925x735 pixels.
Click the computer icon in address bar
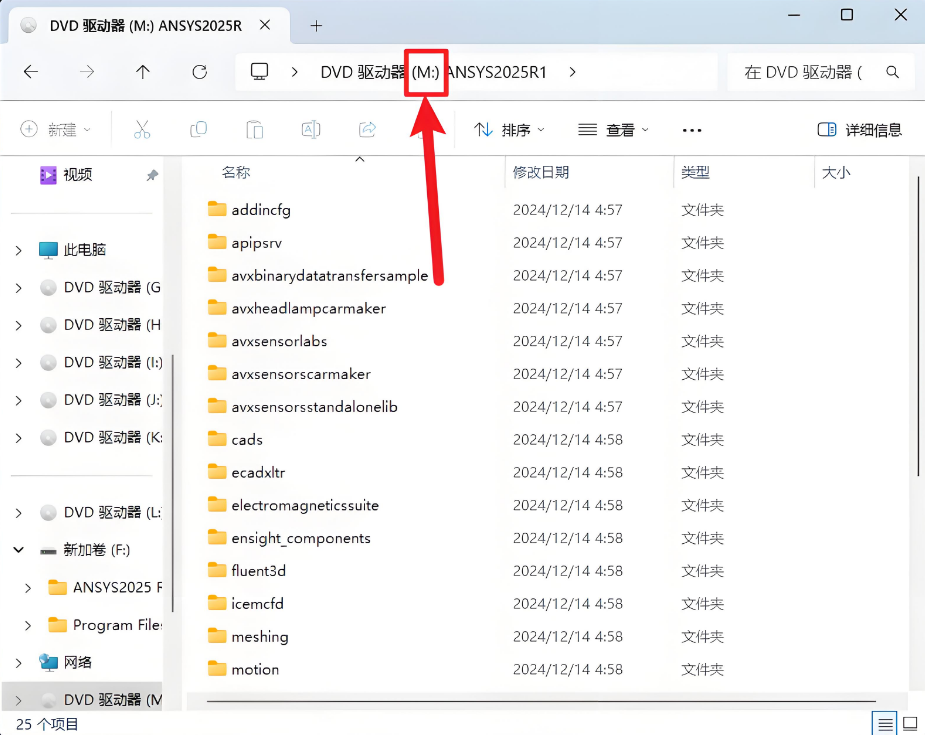click(260, 72)
